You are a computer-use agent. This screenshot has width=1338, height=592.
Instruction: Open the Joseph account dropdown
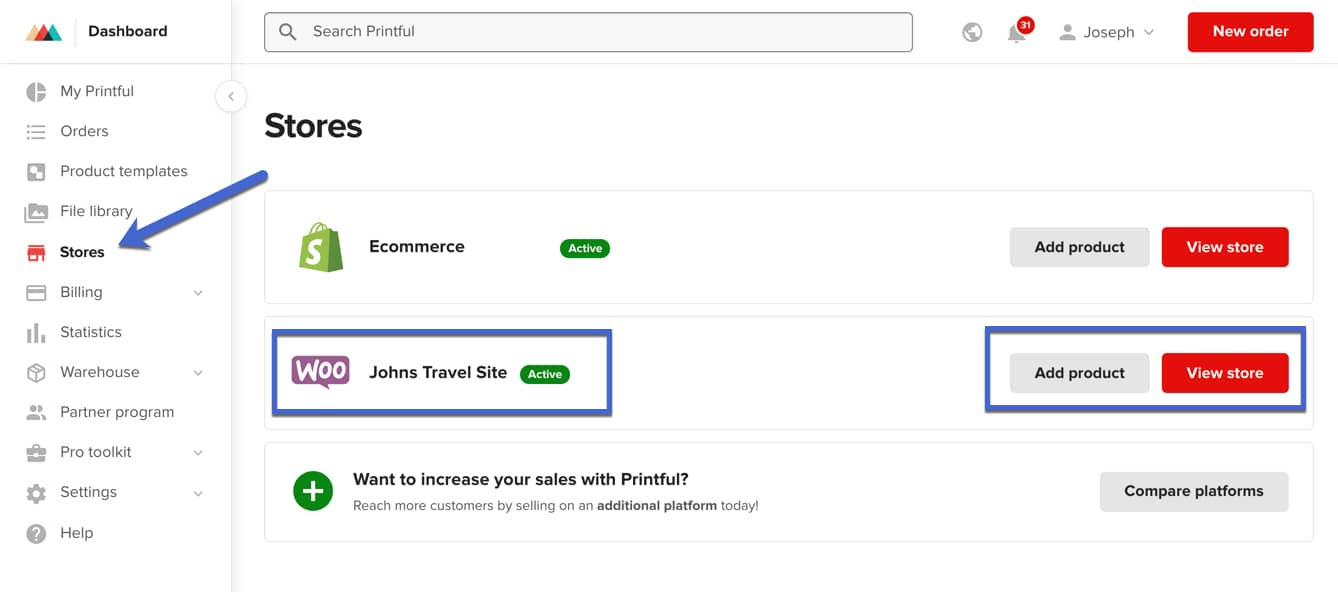[1107, 32]
